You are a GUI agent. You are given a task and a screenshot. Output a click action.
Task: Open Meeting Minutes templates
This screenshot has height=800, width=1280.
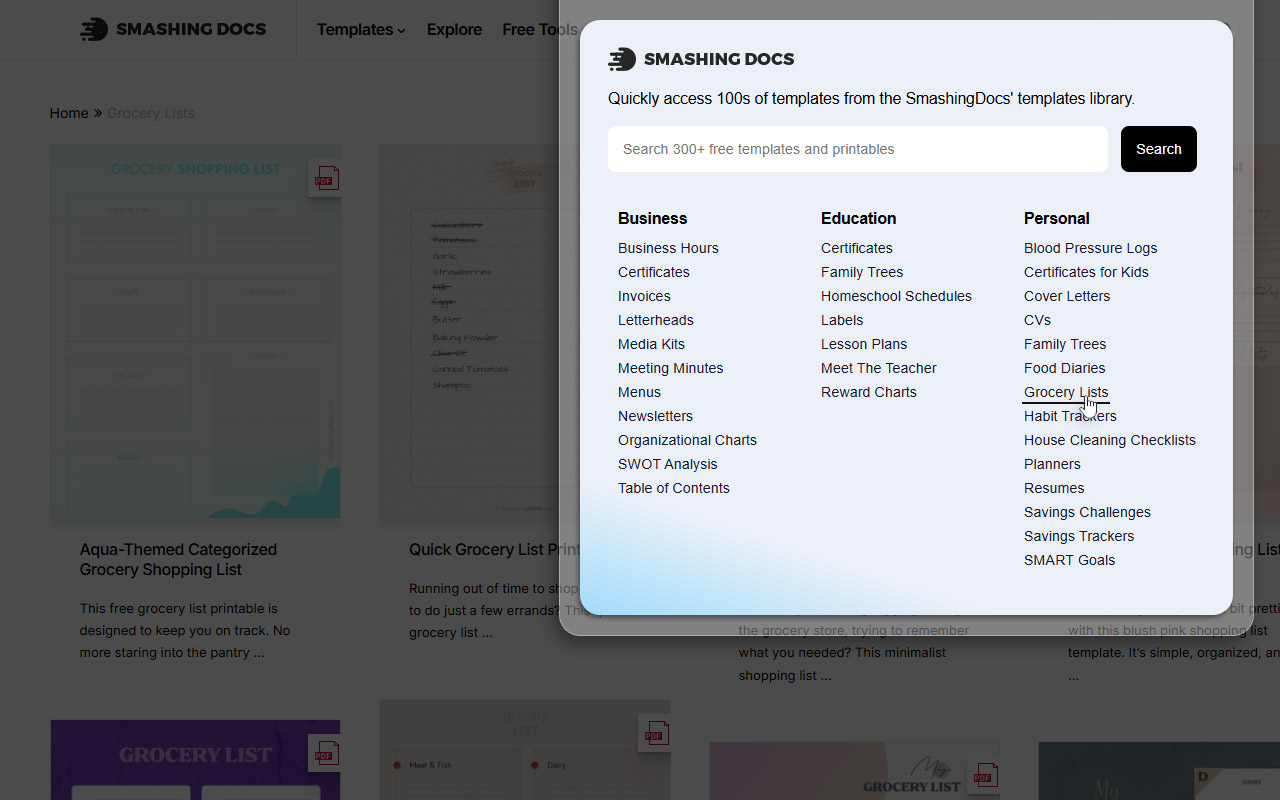[x=671, y=368]
